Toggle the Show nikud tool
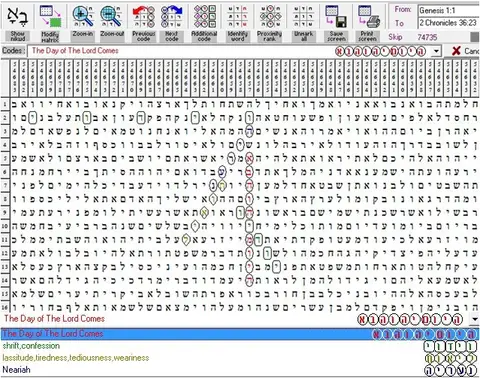The height and width of the screenshot is (378, 480). 18,23
